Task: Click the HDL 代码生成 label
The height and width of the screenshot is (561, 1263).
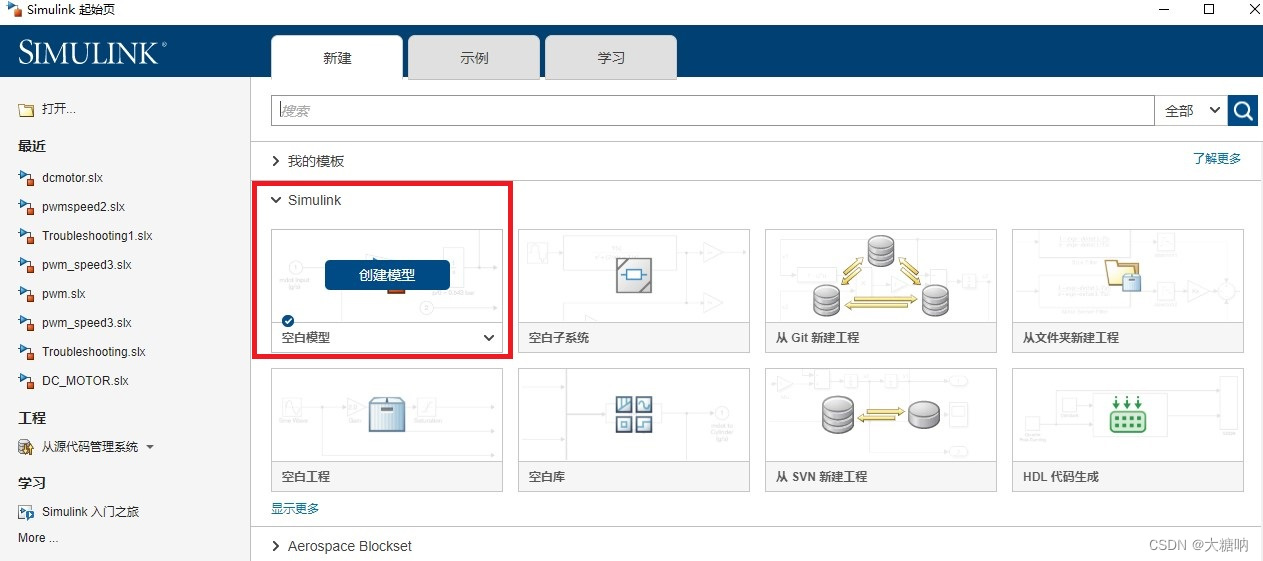Action: pyautogui.click(x=1061, y=477)
